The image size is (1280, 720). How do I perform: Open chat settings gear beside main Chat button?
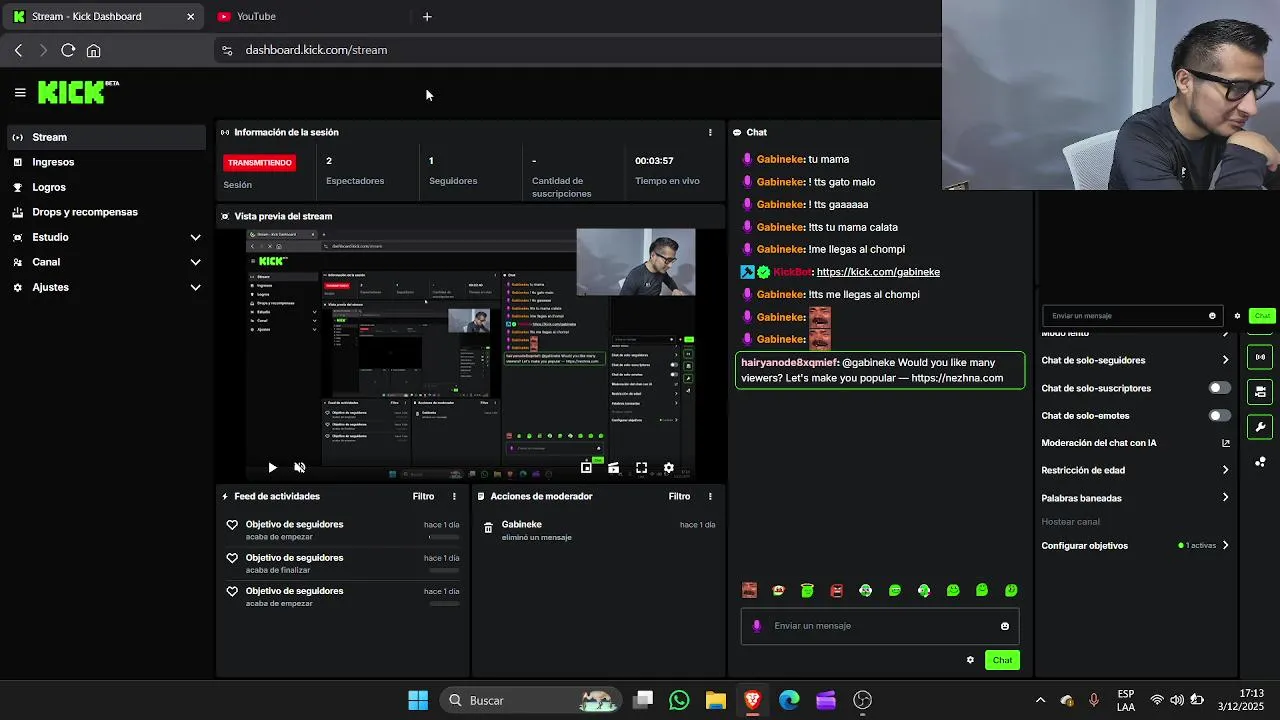970,660
